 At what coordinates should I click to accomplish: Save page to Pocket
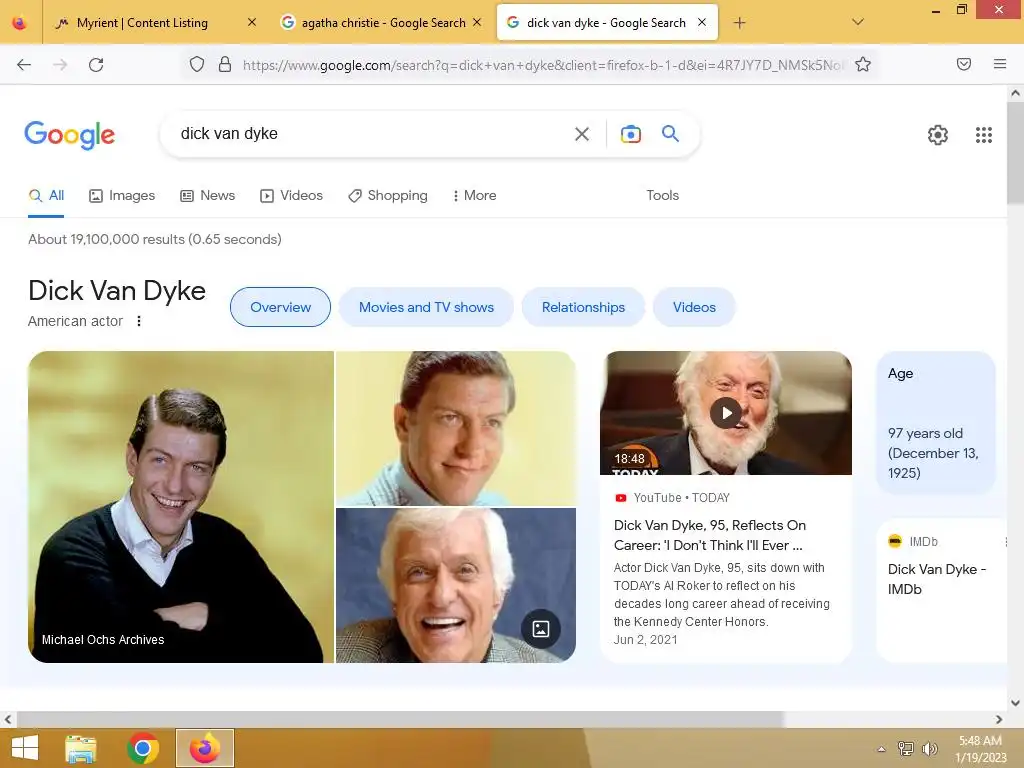964,64
